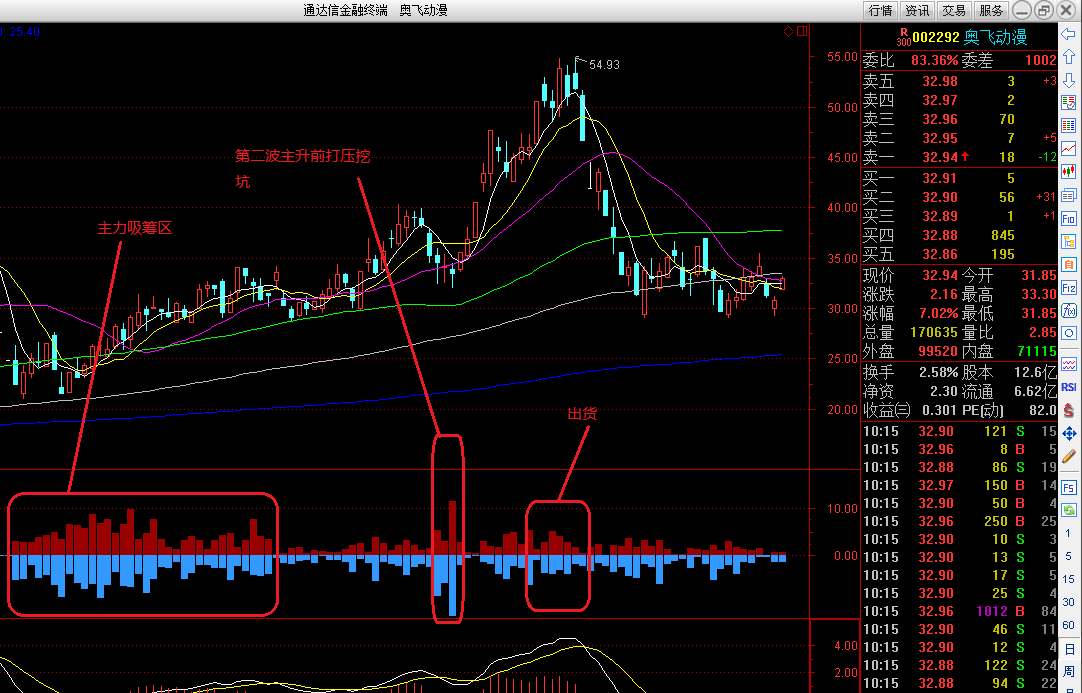This screenshot has width=1082, height=693.
Task: Click the 收益(三) 0.301 value
Action: click(x=941, y=410)
